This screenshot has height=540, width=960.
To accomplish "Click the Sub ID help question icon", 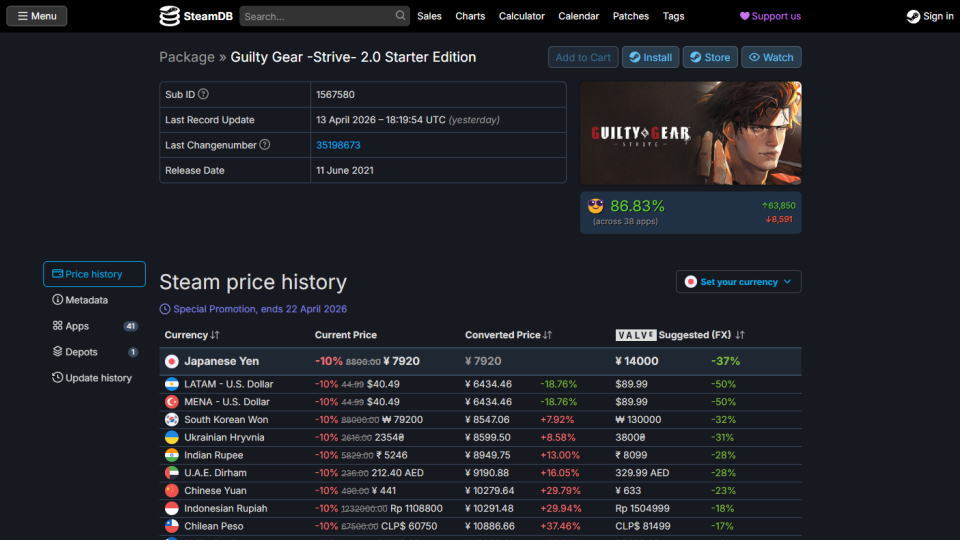I will coord(204,95).
